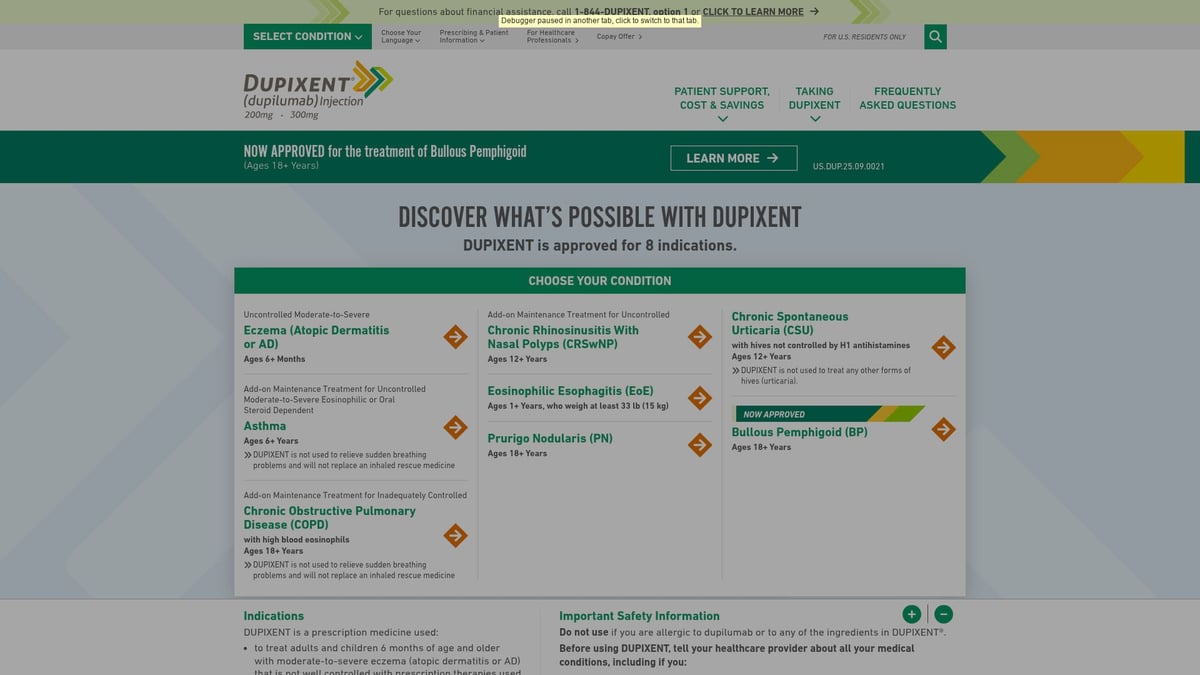1200x675 pixels.
Task: Expand safety information with plus button
Action: pos(911,614)
